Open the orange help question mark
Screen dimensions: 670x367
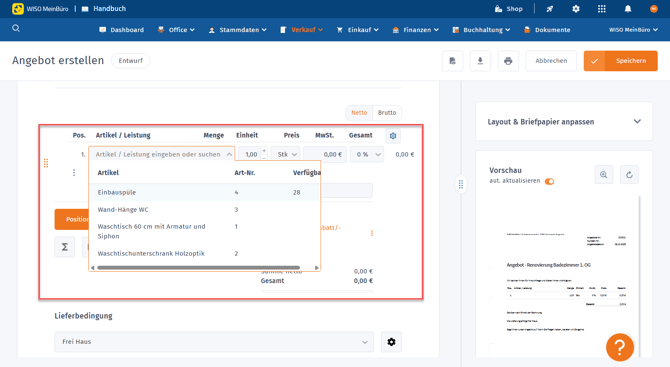(620, 347)
